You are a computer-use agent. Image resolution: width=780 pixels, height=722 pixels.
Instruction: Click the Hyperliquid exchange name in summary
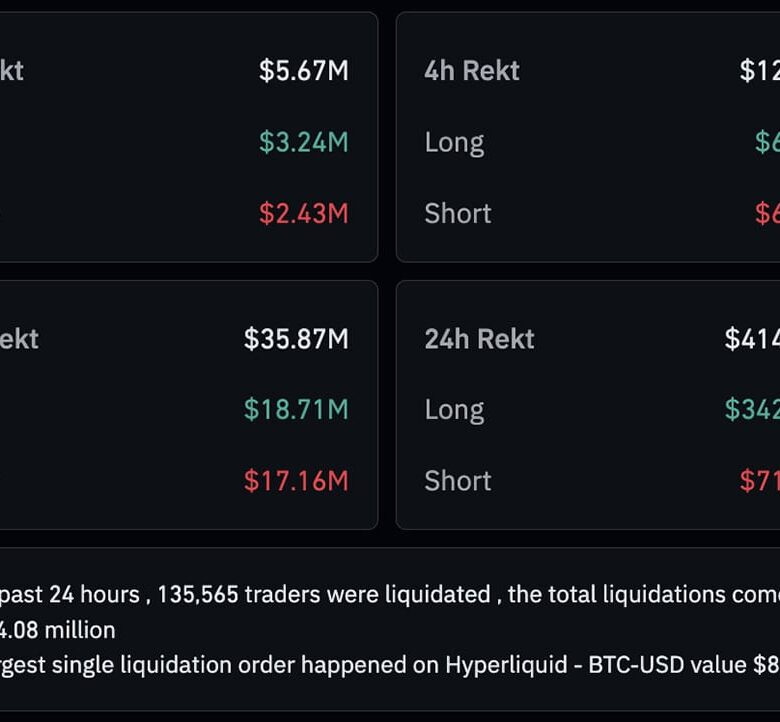(x=506, y=665)
